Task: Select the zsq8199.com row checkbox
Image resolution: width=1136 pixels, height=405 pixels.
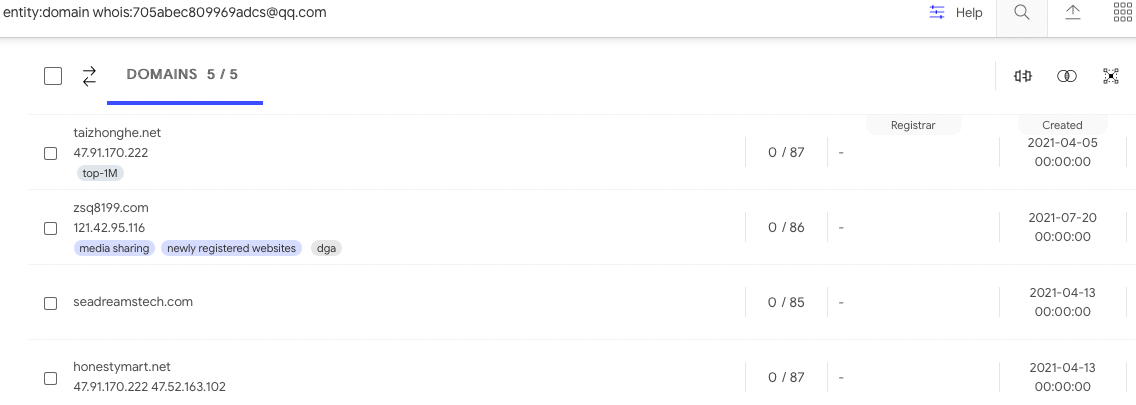Action: (x=50, y=228)
